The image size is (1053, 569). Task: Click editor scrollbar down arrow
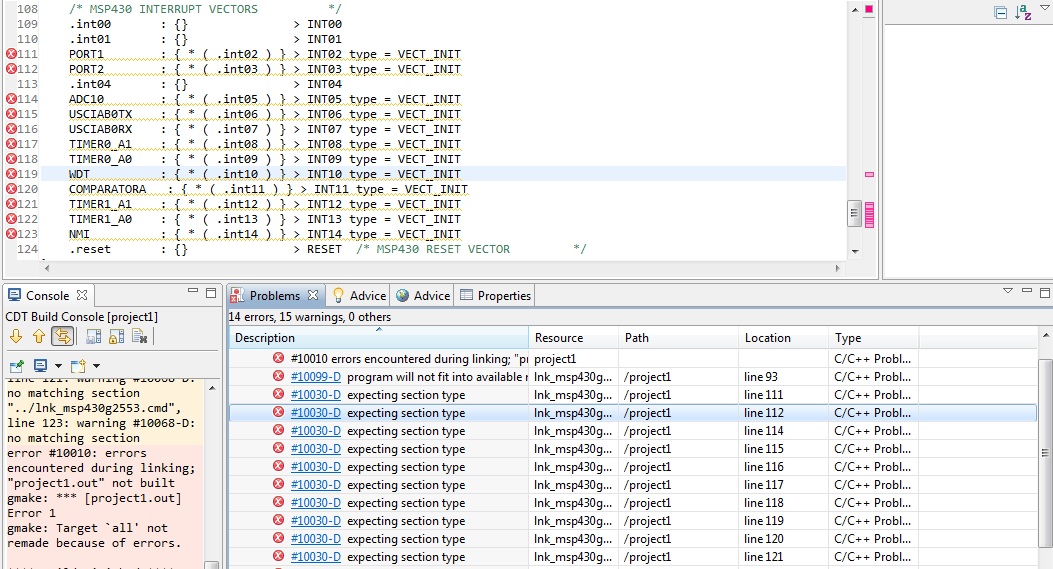click(x=854, y=251)
